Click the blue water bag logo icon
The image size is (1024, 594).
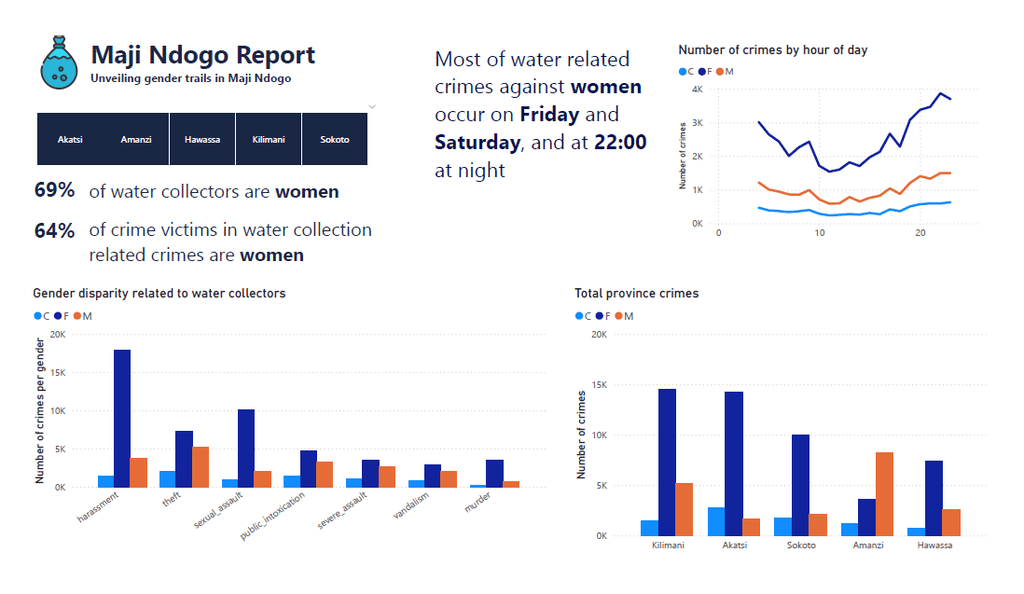pos(59,63)
